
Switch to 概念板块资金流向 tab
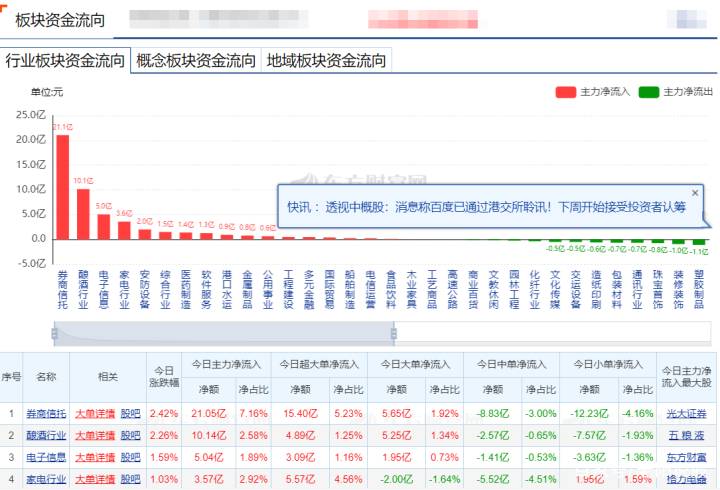[x=196, y=60]
